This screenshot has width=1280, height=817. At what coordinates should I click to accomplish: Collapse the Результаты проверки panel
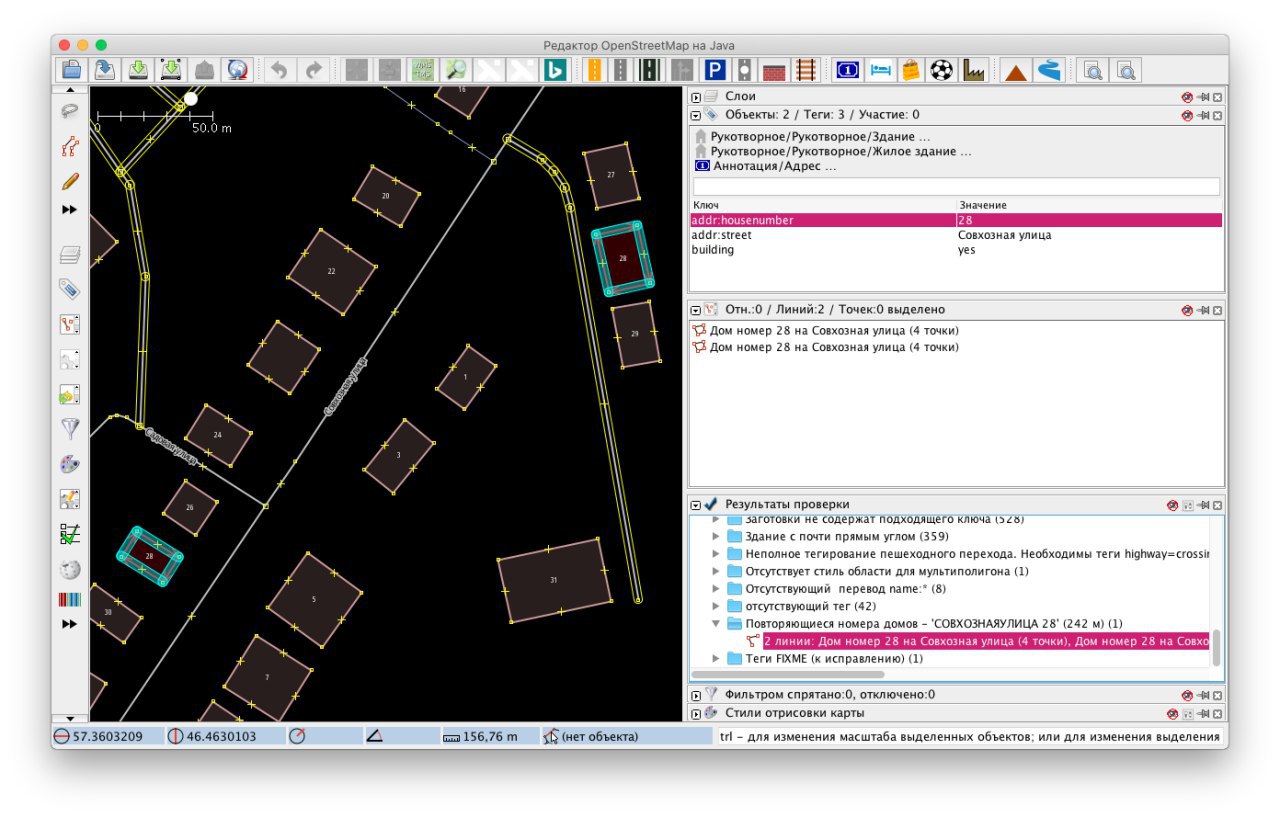click(x=696, y=505)
